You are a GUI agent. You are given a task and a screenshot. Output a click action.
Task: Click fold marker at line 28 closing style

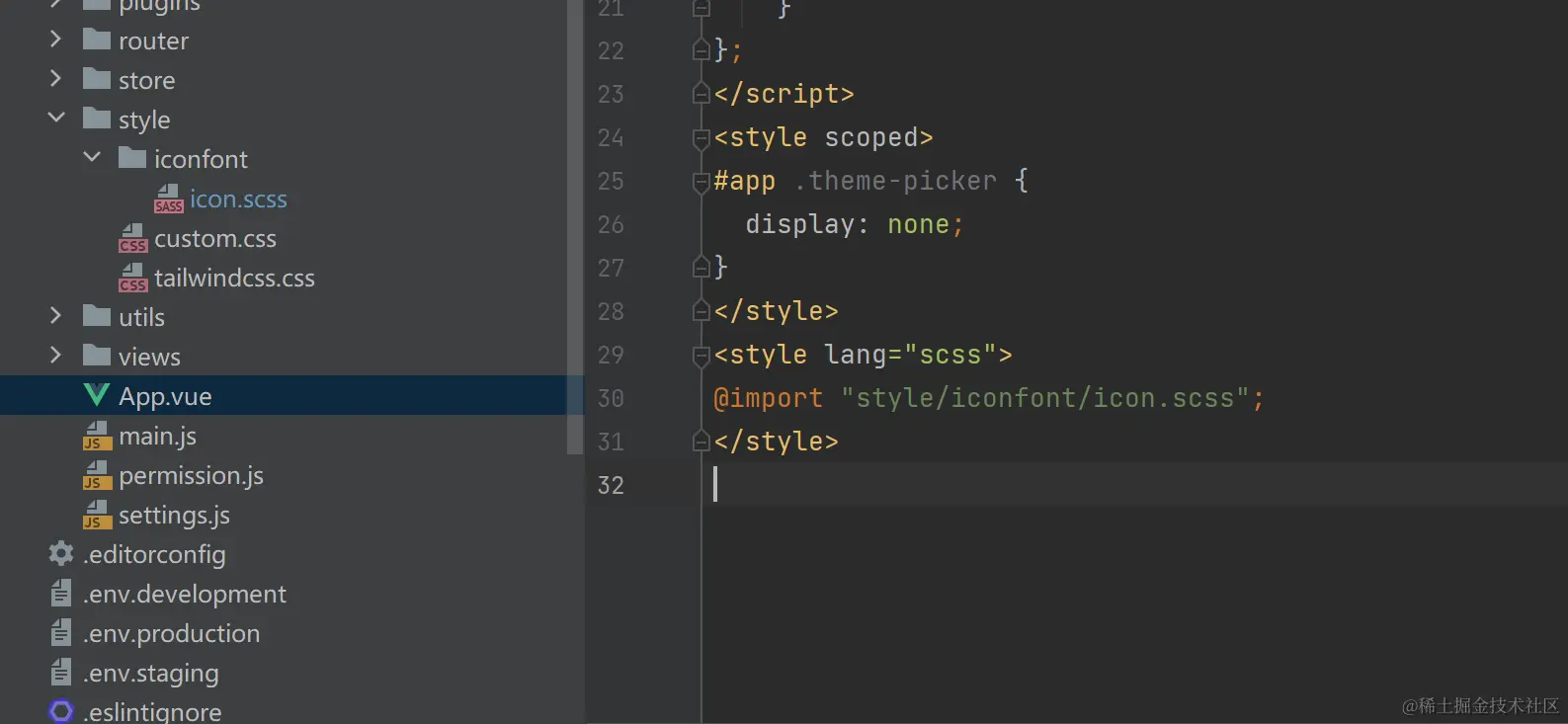701,310
